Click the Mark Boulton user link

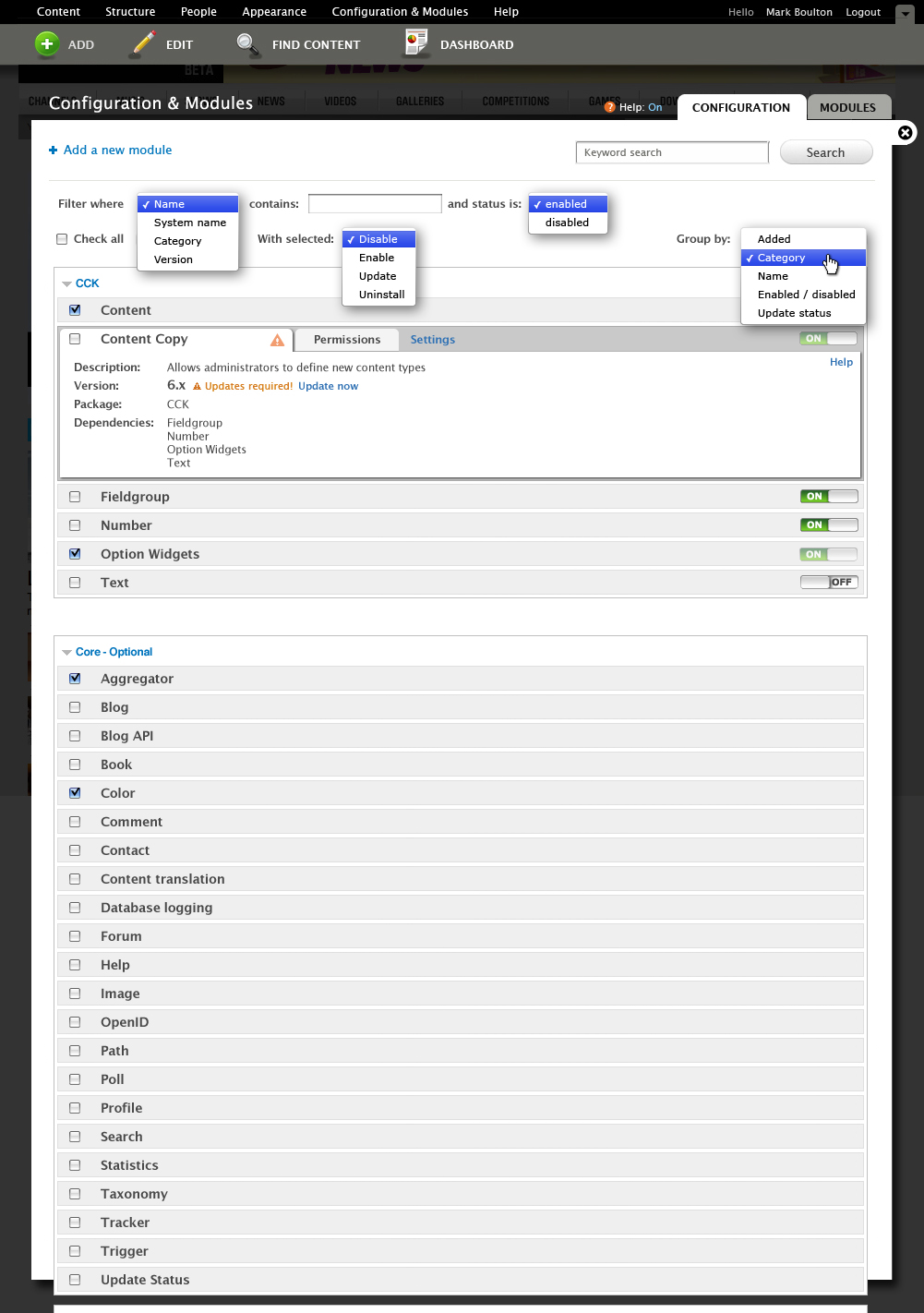click(x=799, y=12)
